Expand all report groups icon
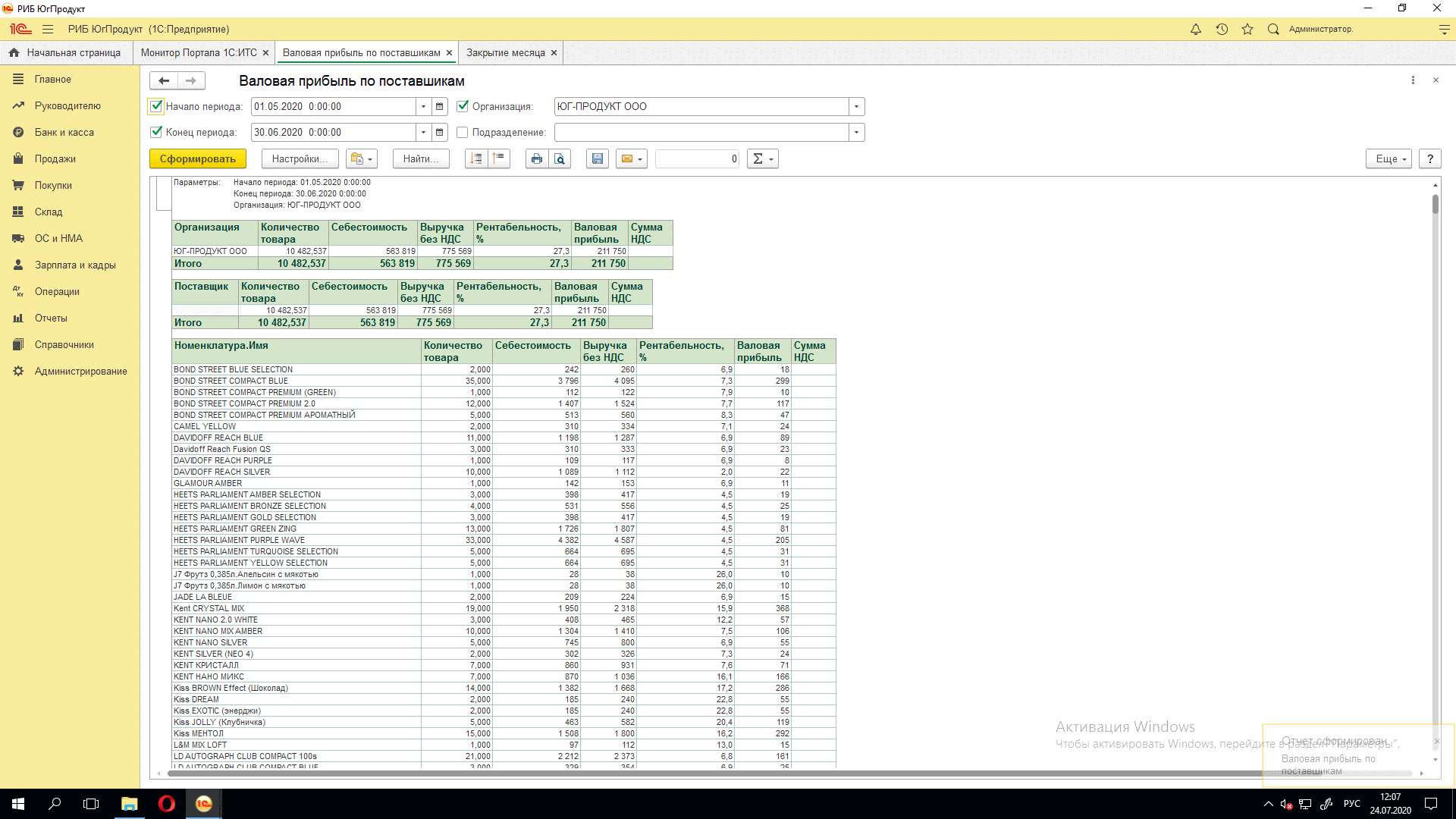Image resolution: width=1456 pixels, height=819 pixels. [x=476, y=158]
